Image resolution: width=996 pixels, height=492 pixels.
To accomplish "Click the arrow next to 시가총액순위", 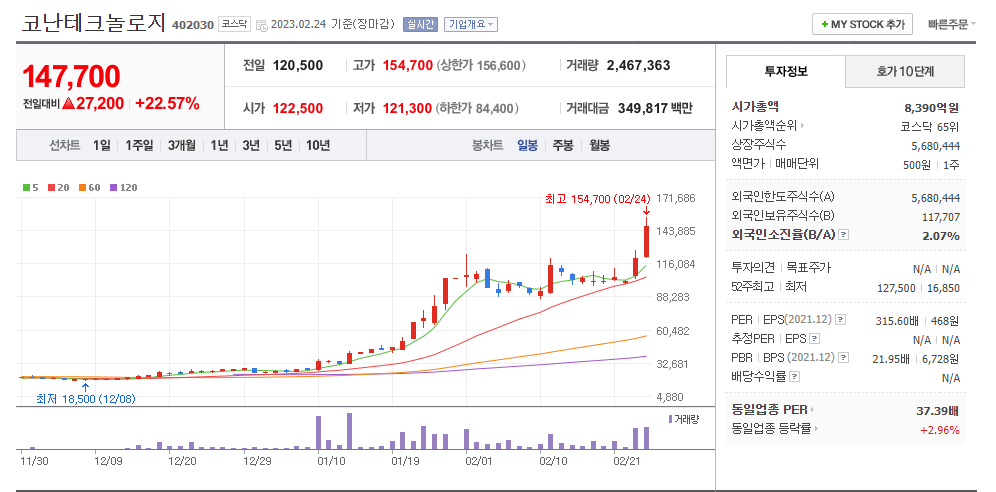I will pos(802,126).
